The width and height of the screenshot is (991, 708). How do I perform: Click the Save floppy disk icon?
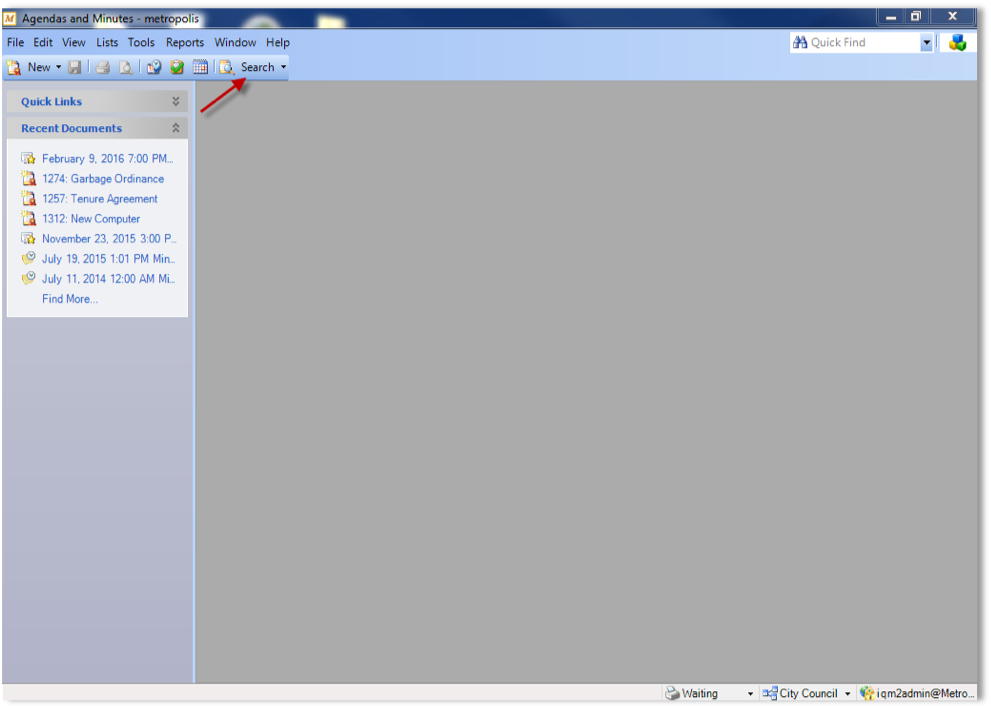[75, 67]
